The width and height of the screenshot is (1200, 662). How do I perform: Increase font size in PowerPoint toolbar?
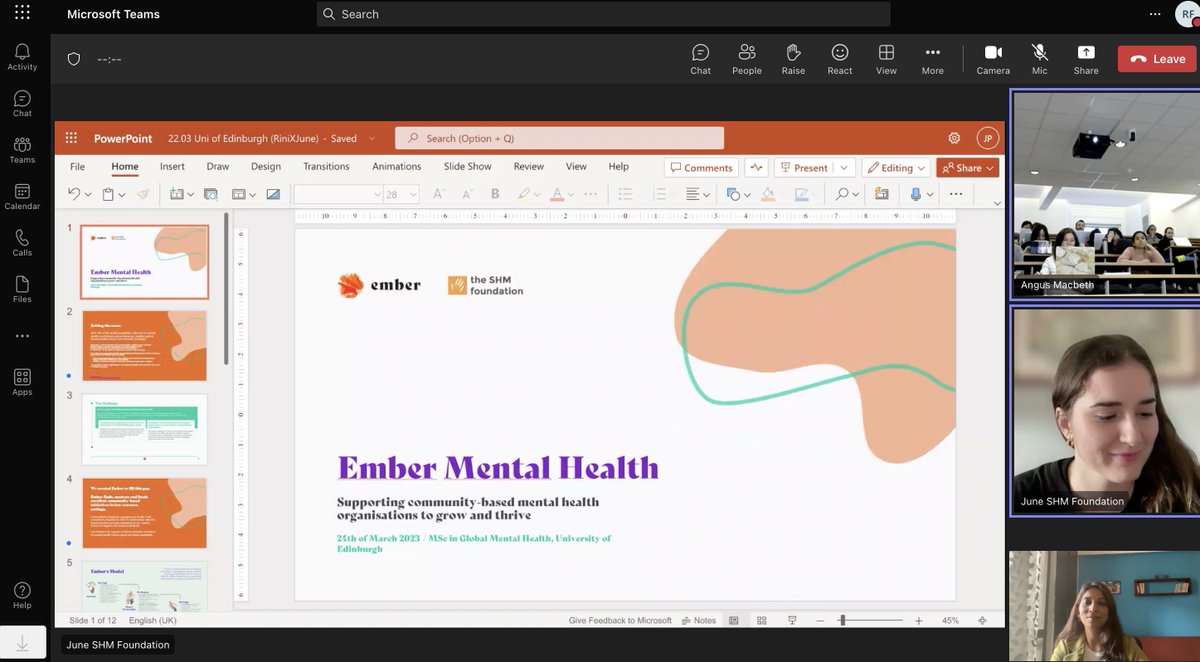pyautogui.click(x=438, y=194)
